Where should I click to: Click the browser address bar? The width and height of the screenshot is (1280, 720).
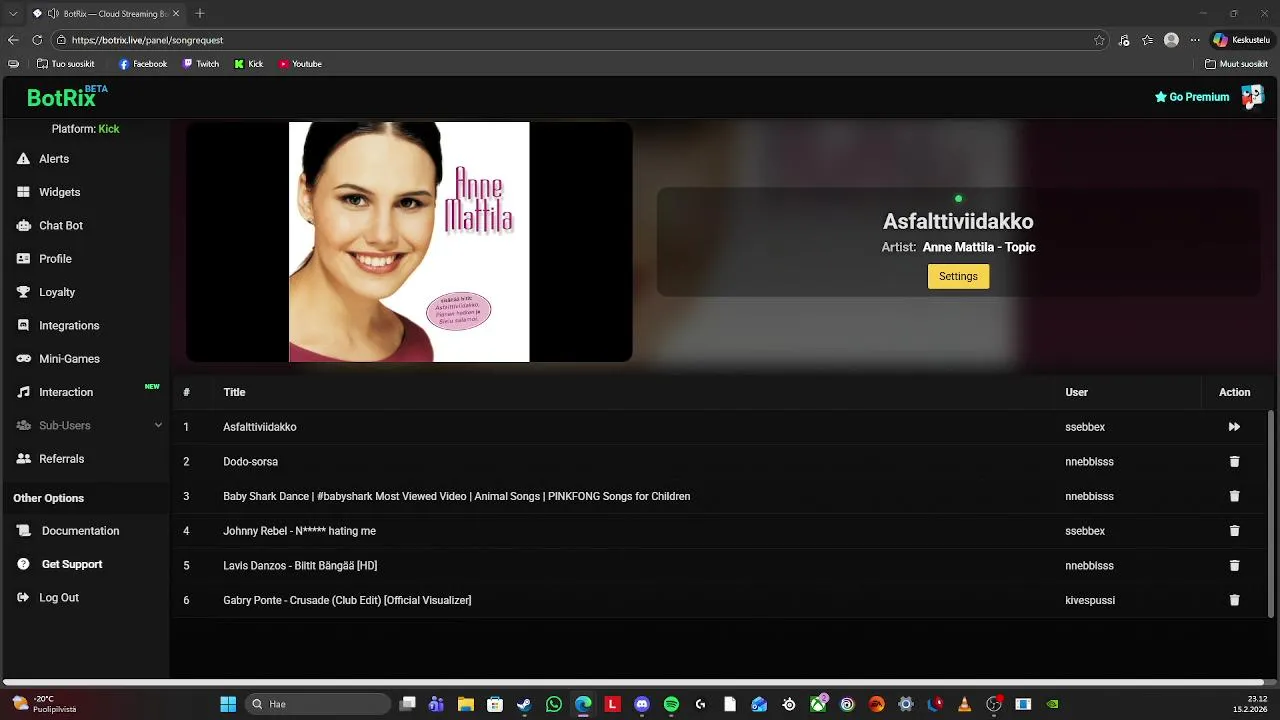[x=580, y=40]
